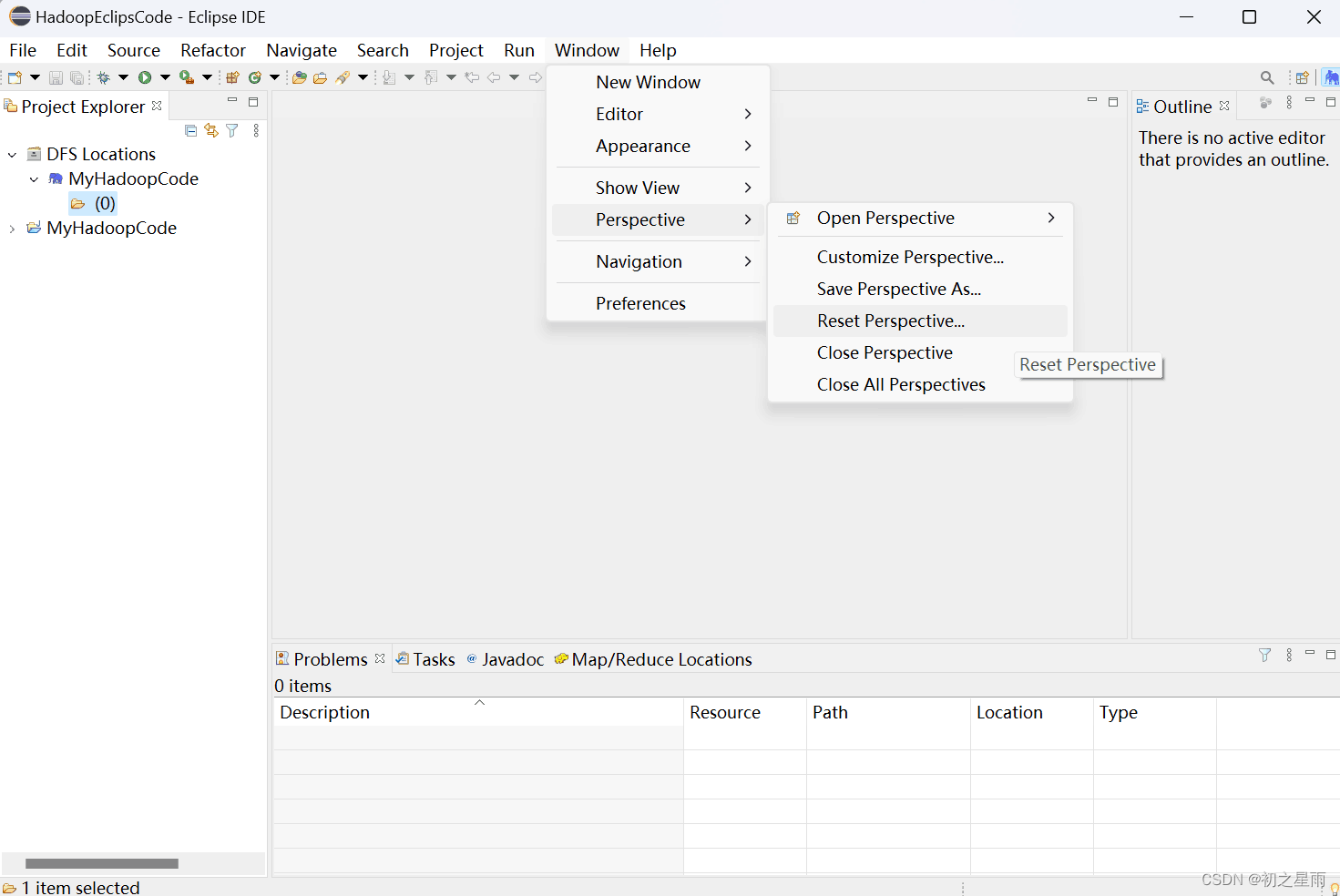Close the Outline view tab
The height and width of the screenshot is (896, 1340).
click(1224, 106)
